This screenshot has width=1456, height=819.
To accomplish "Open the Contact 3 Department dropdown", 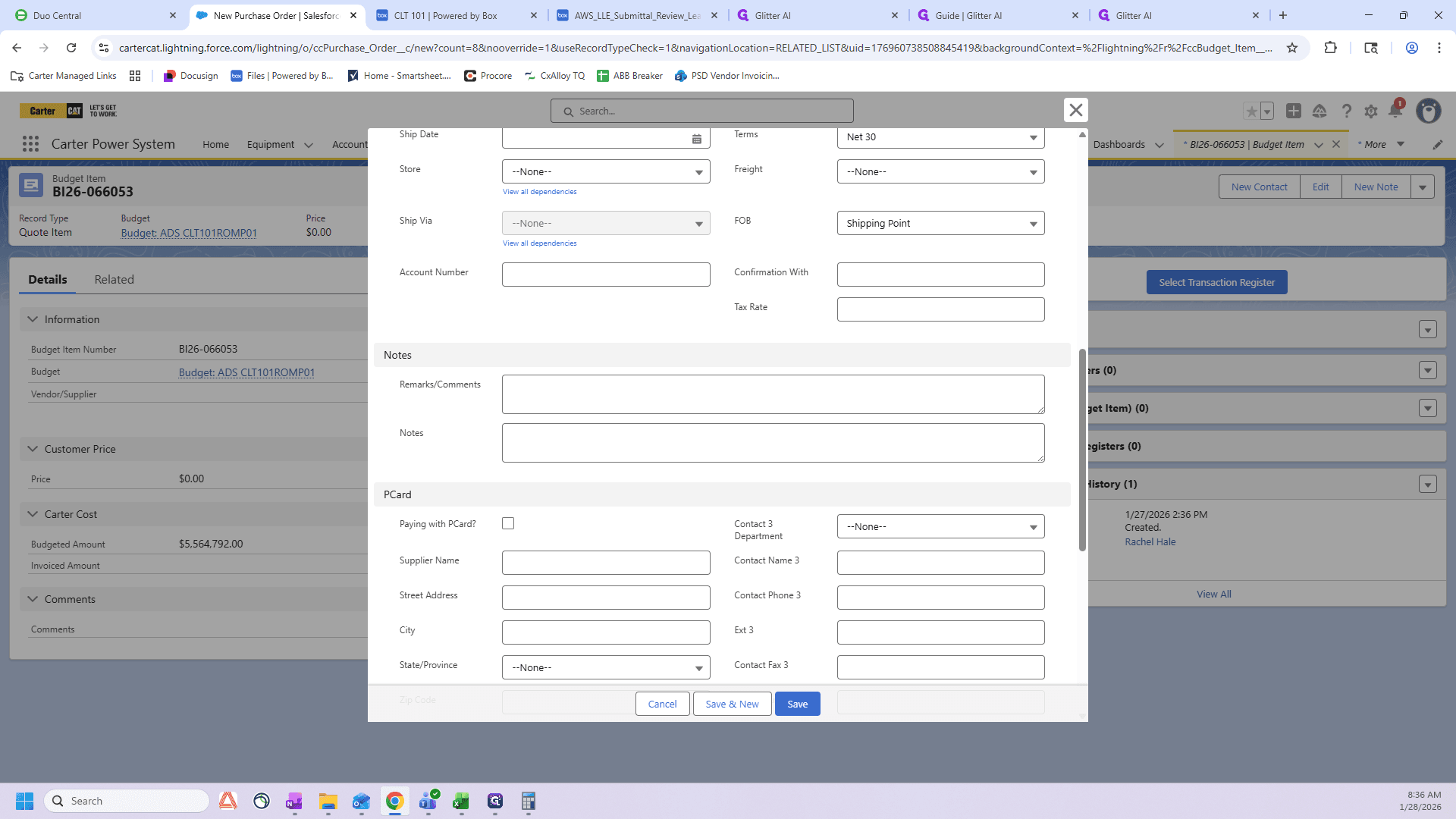I will click(x=940, y=526).
